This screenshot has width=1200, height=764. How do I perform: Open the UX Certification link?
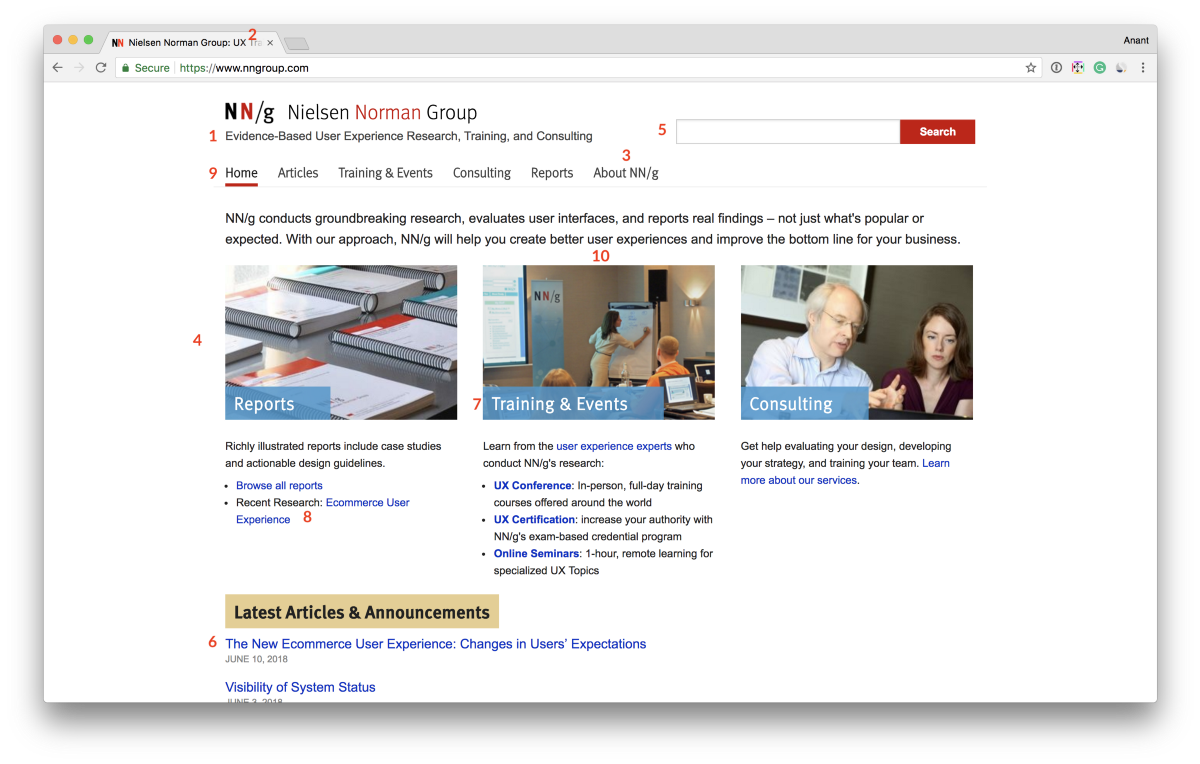click(534, 520)
